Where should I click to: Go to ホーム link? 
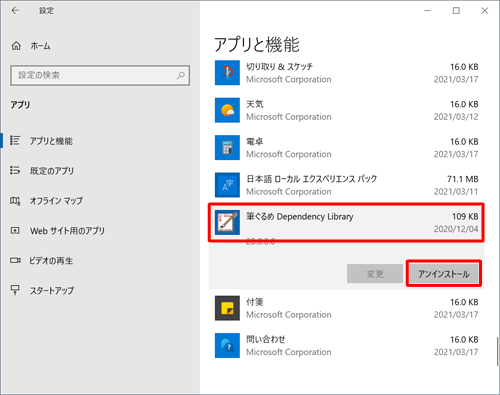coord(40,46)
